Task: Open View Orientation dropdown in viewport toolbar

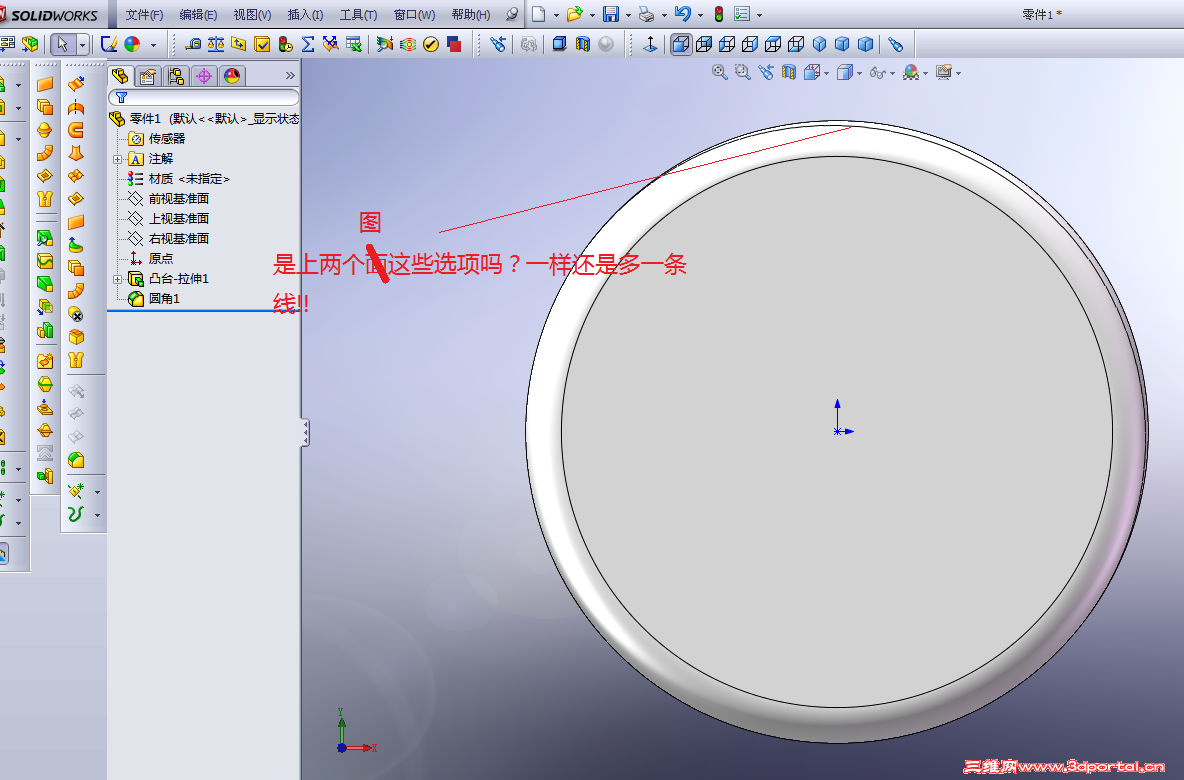Action: point(827,73)
